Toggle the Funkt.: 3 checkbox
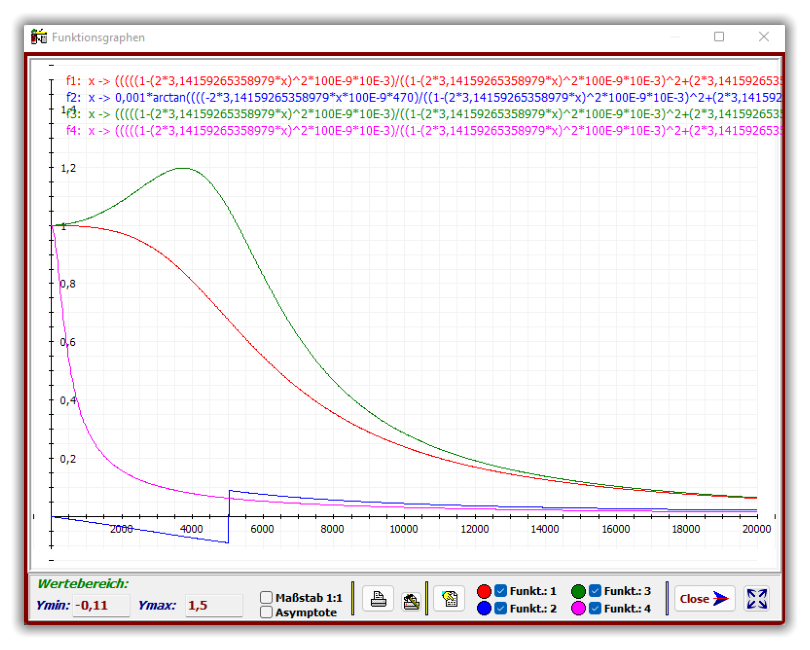The height and width of the screenshot is (650, 810). 595,590
